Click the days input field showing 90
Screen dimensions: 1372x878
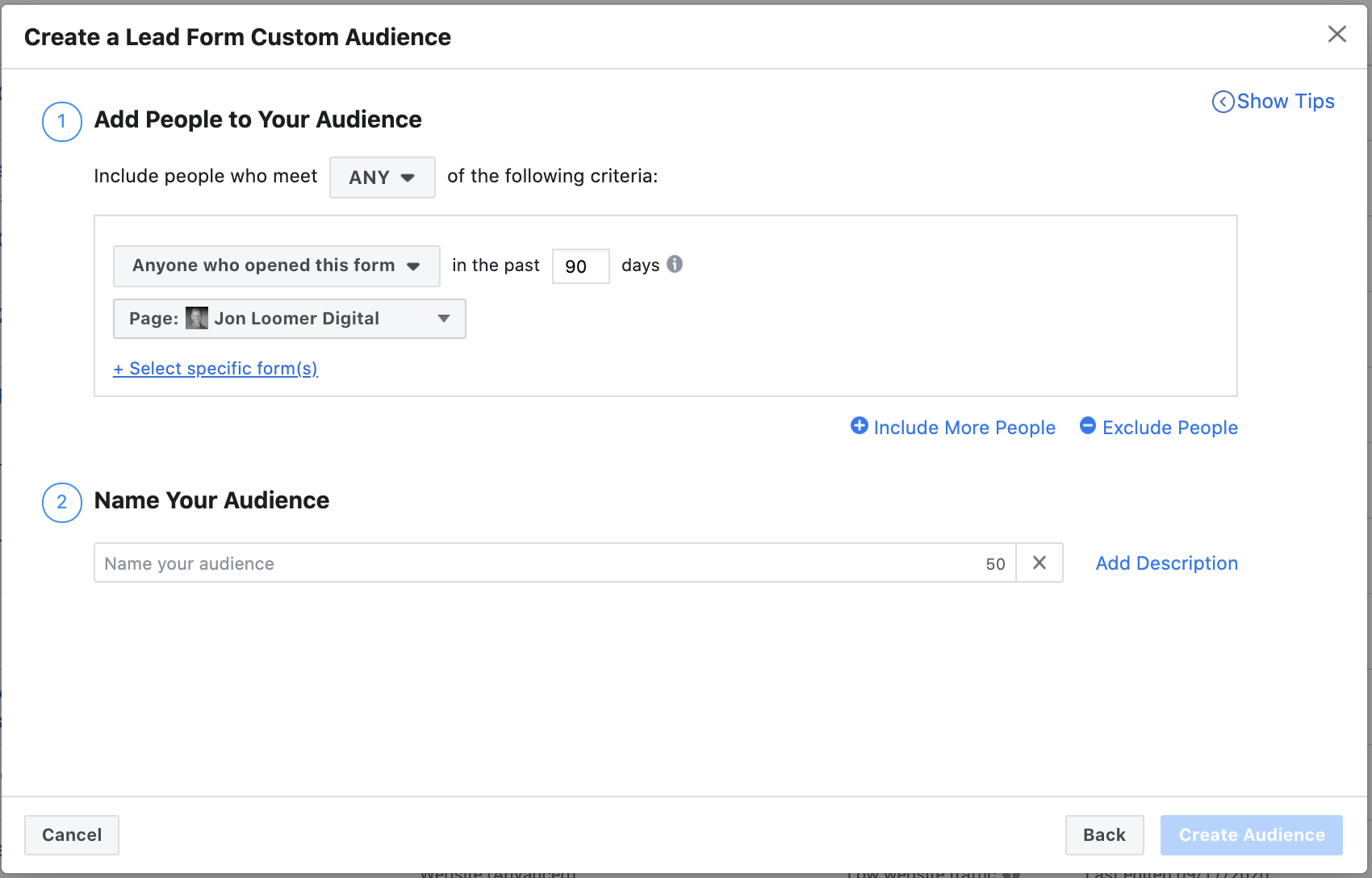point(580,266)
